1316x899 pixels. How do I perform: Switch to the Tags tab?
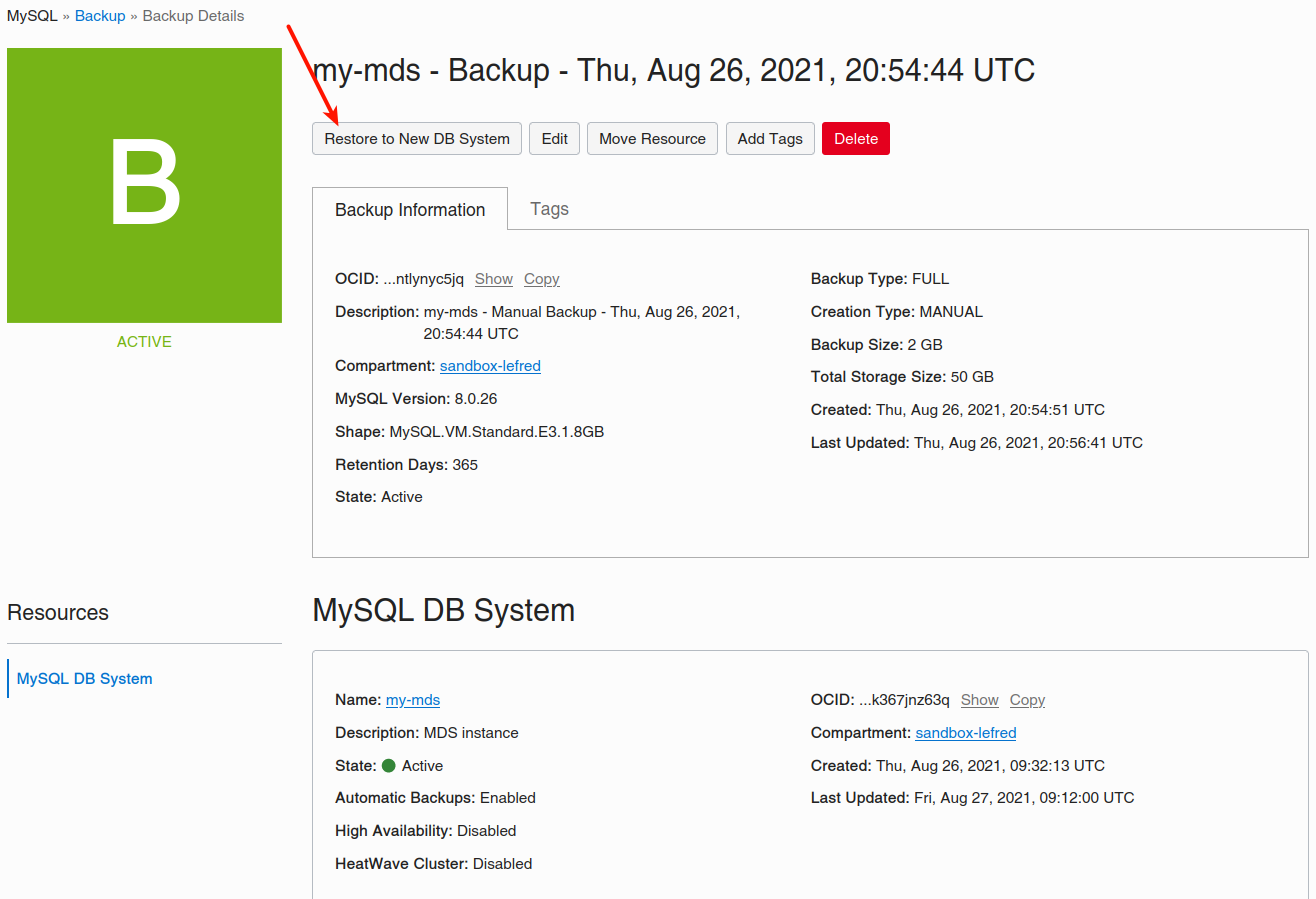(549, 209)
